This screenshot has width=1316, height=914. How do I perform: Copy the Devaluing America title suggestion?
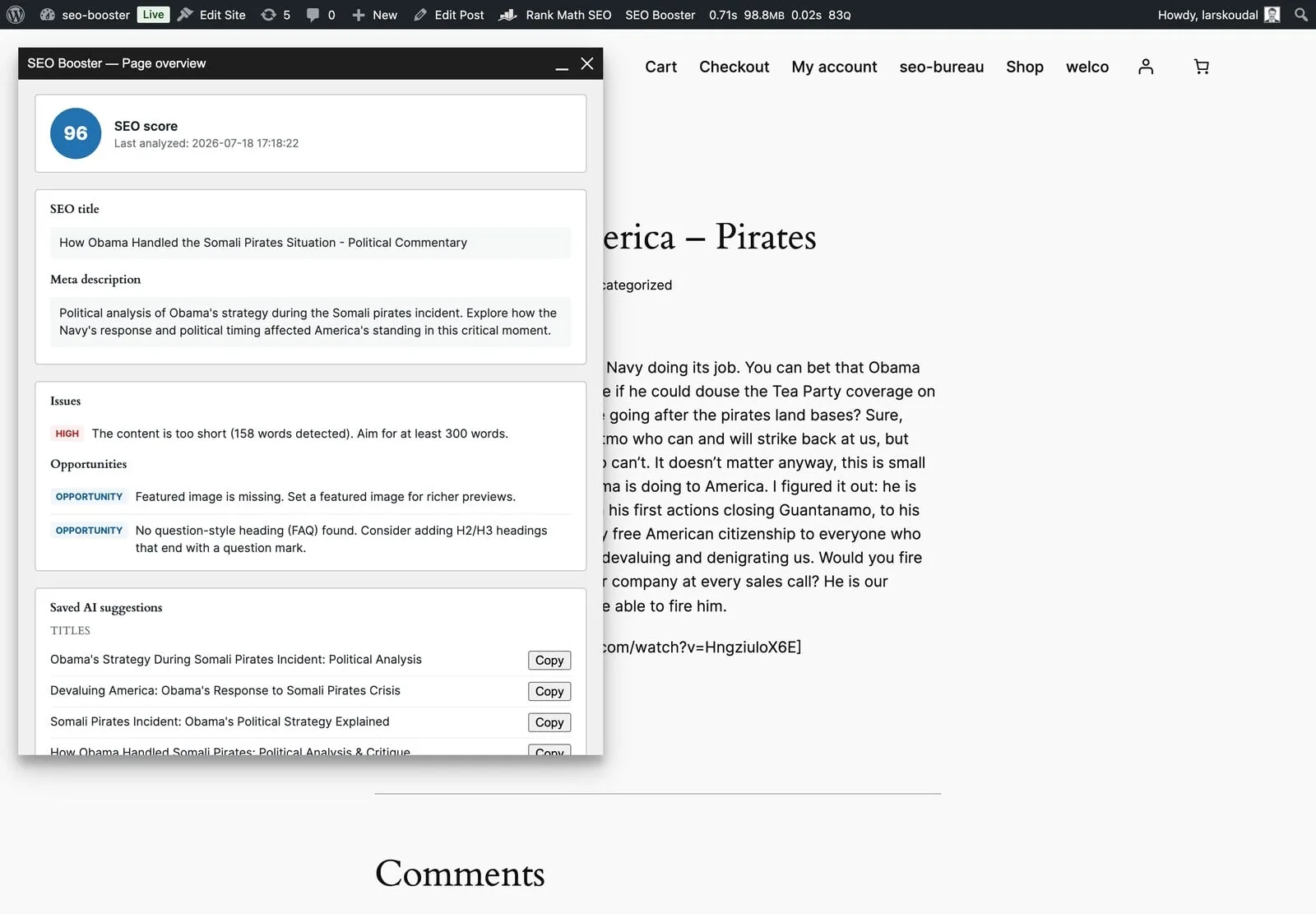[549, 691]
